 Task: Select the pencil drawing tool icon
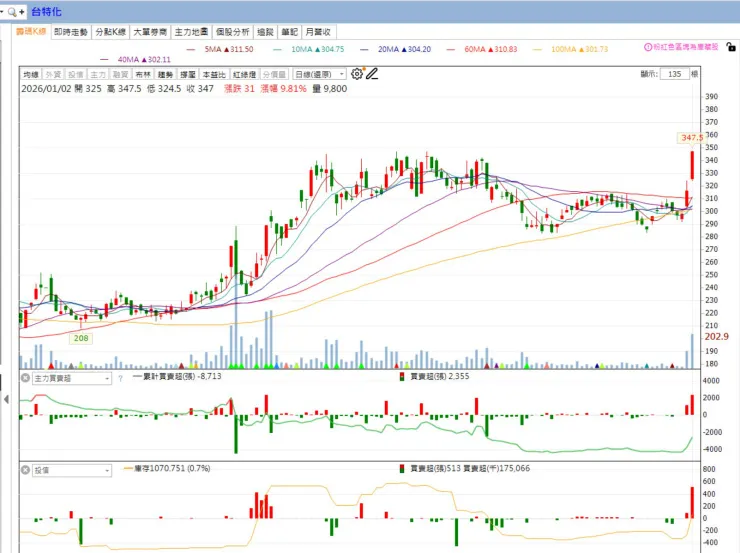[x=372, y=74]
